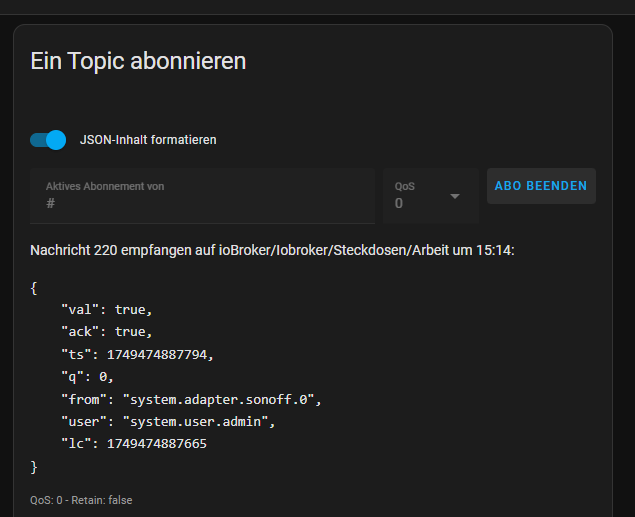Click the 'JSON-Inhalt formatieren' label text

pos(148,140)
